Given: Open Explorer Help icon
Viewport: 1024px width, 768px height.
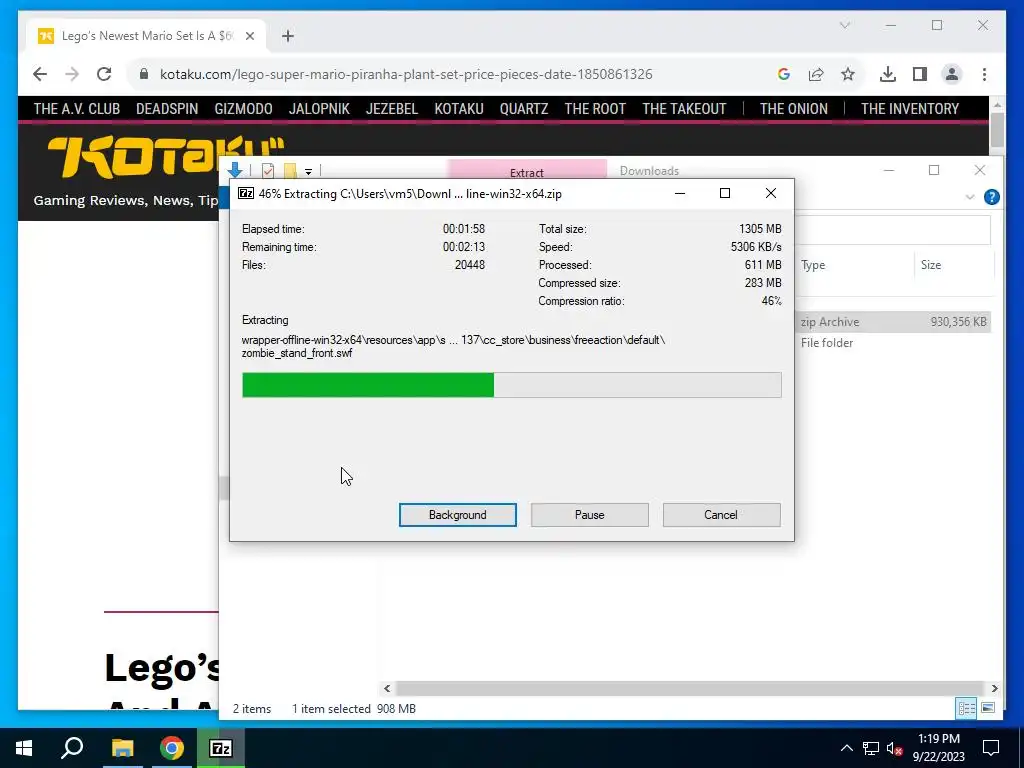Looking at the screenshot, I should tap(991, 197).
